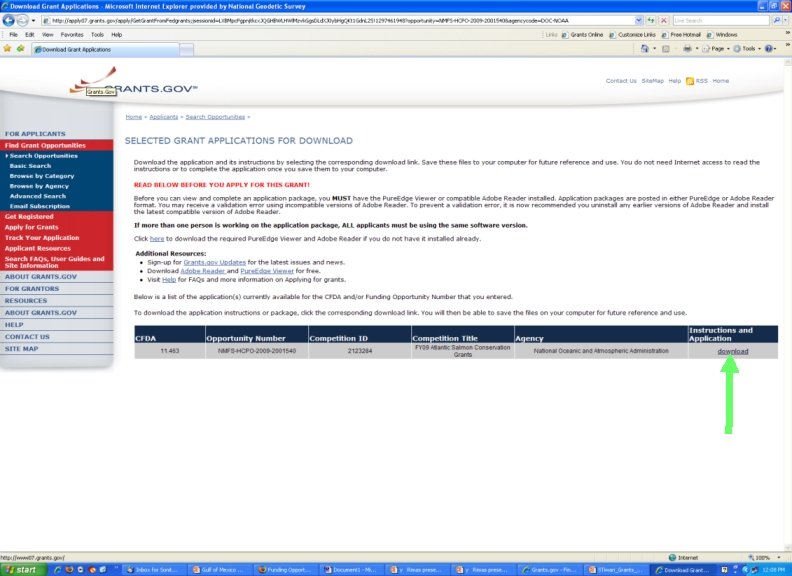Go back with the browser Back arrow
Image resolution: width=792 pixels, height=576 pixels.
point(9,21)
